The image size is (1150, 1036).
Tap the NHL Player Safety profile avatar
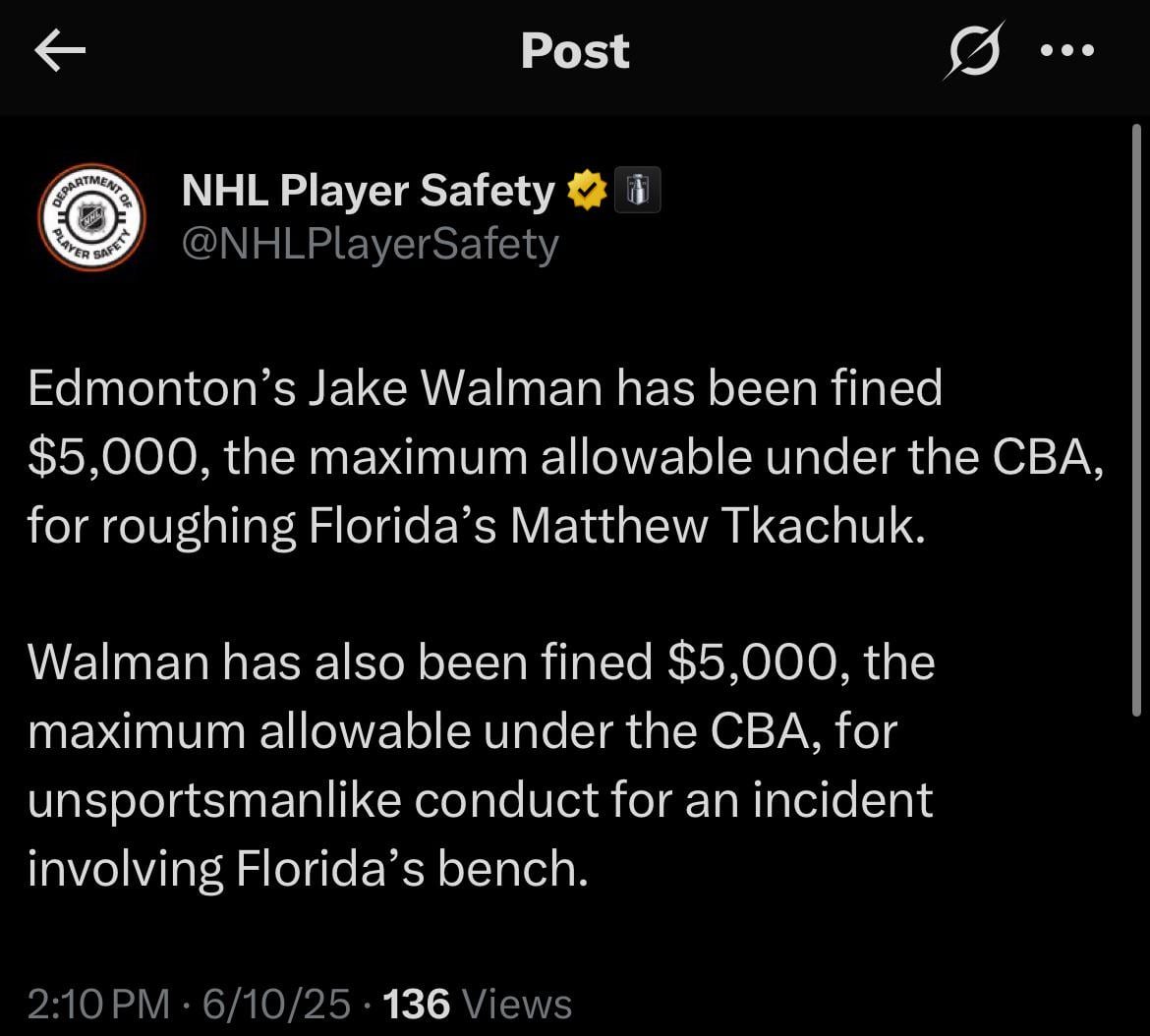click(x=91, y=217)
